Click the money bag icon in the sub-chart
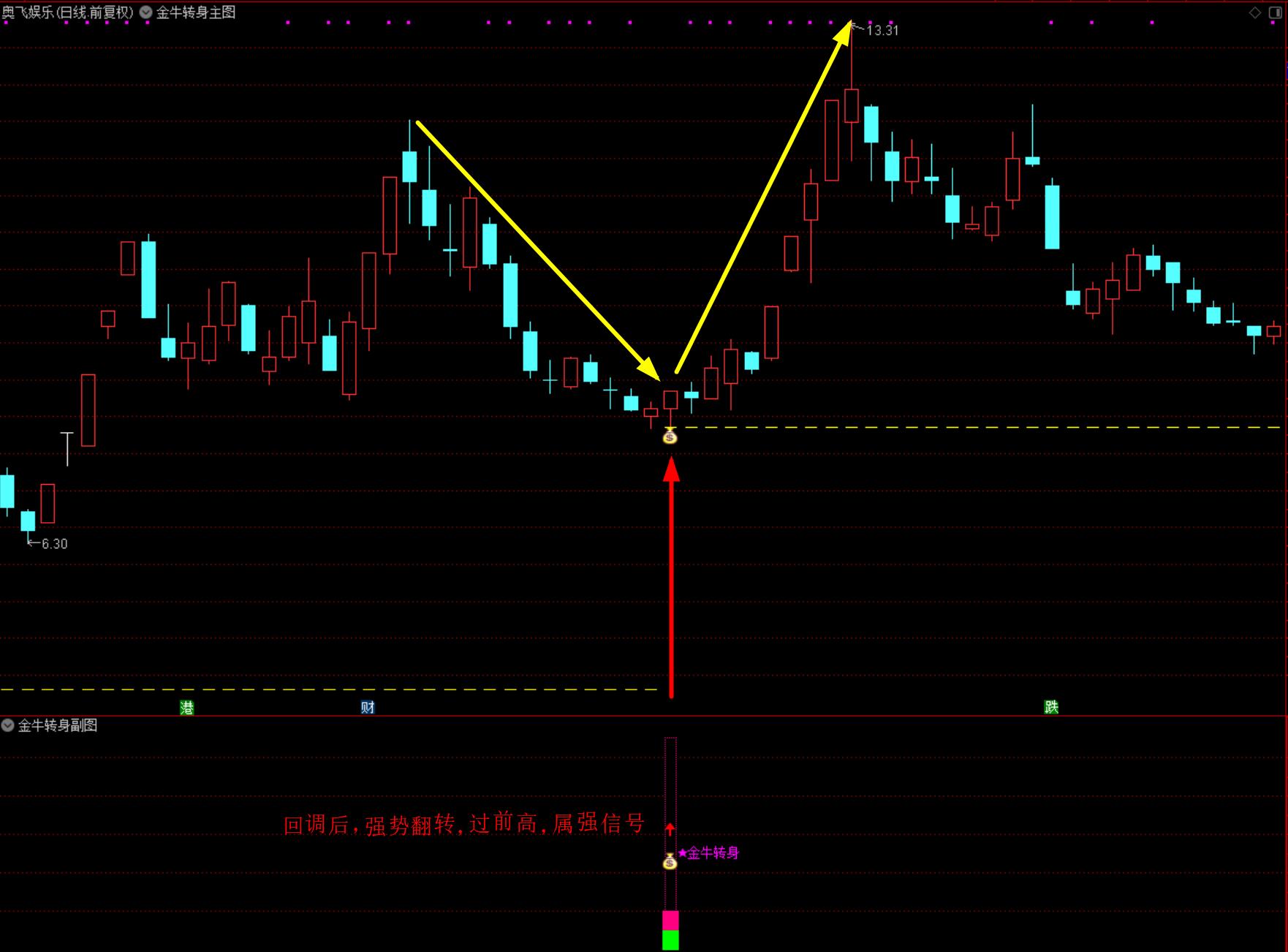 [x=670, y=861]
